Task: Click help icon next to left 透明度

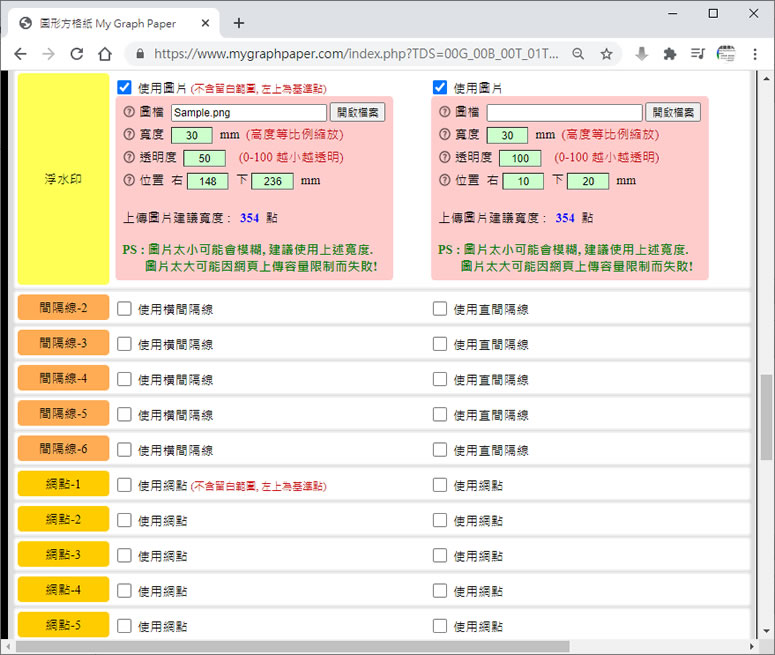Action: [x=129, y=157]
